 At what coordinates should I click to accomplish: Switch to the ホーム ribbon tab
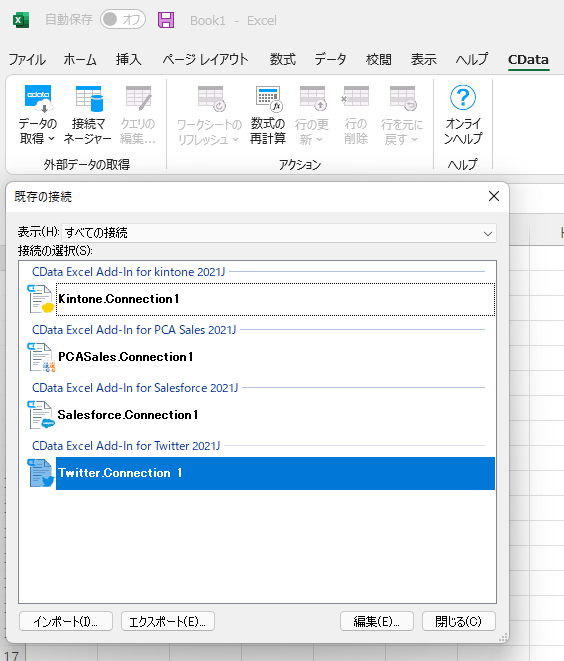click(x=80, y=59)
